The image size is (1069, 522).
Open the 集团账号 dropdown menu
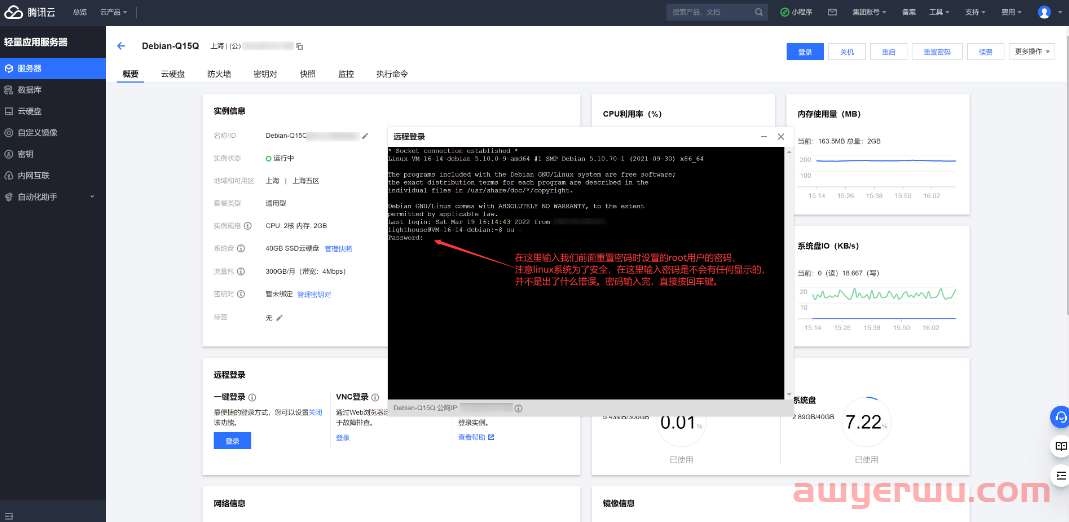point(869,12)
